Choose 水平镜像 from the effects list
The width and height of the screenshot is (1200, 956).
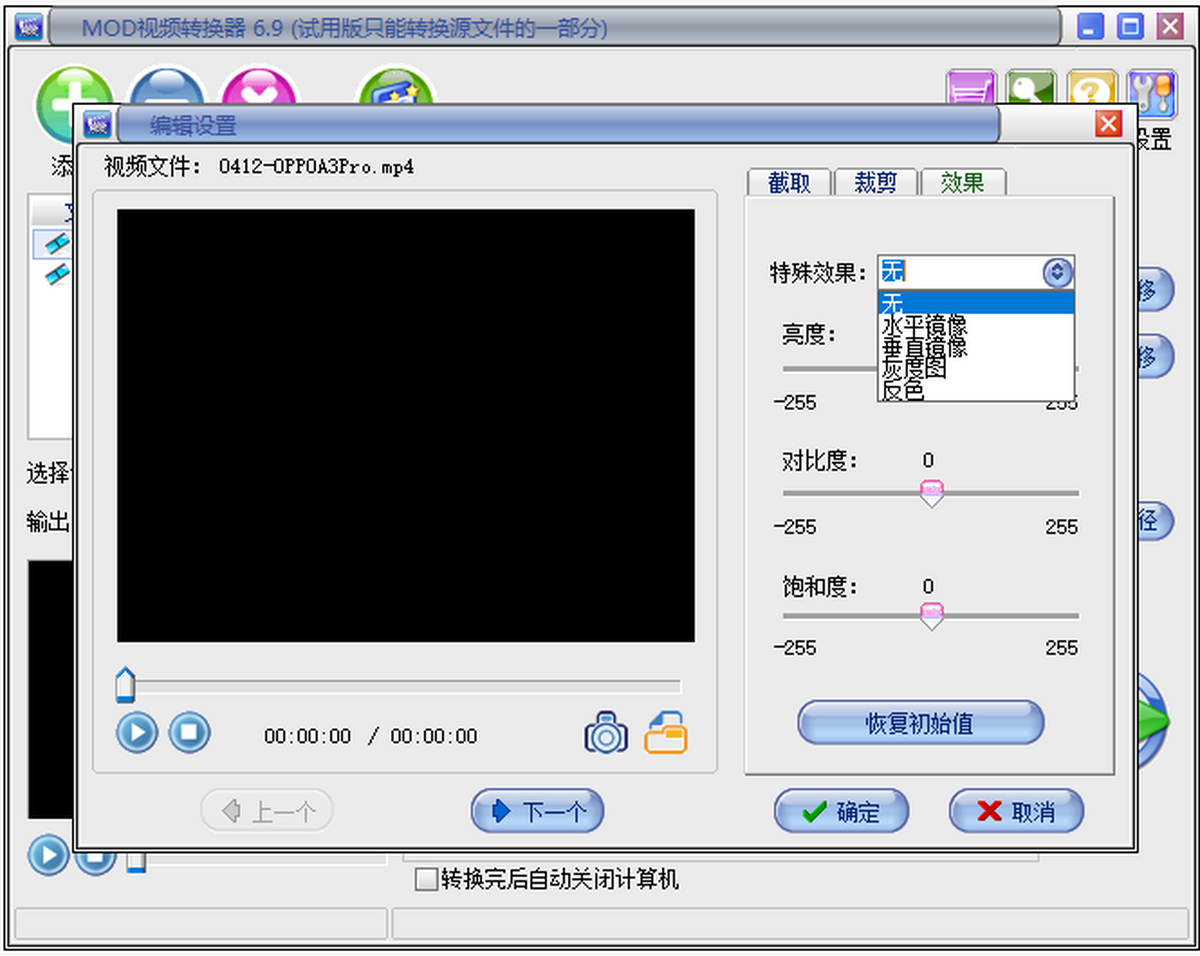point(976,325)
